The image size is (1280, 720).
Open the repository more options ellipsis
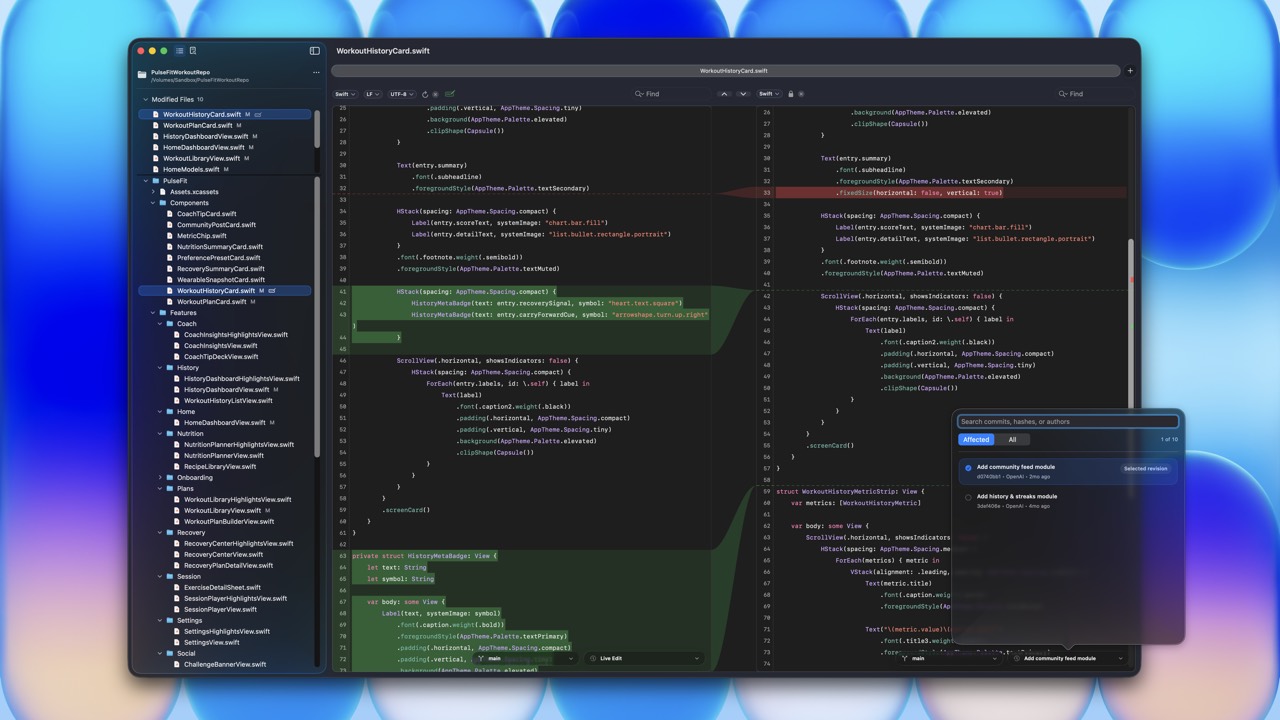(316, 73)
